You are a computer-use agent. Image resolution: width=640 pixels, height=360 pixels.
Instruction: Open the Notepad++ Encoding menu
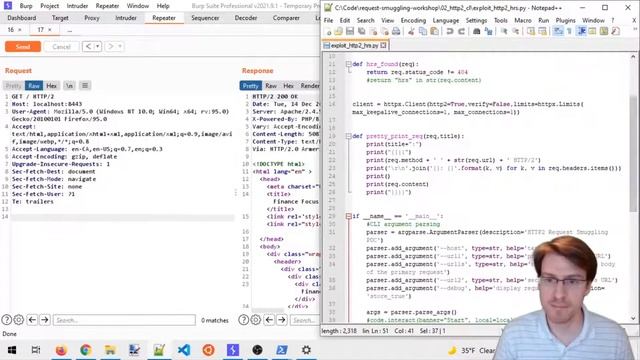tap(413, 20)
